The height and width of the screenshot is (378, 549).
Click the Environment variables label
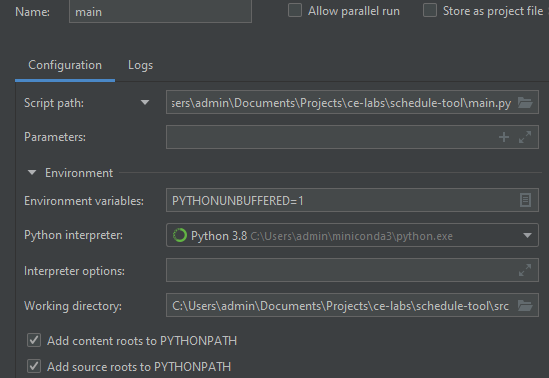[x=84, y=201]
